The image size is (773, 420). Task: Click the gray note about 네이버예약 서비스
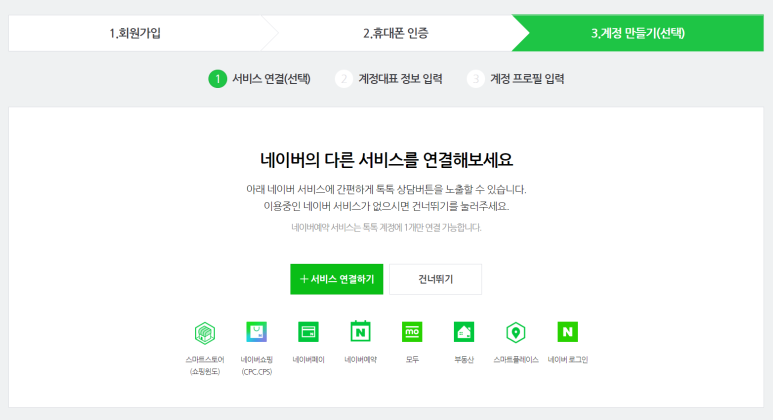pos(386,227)
